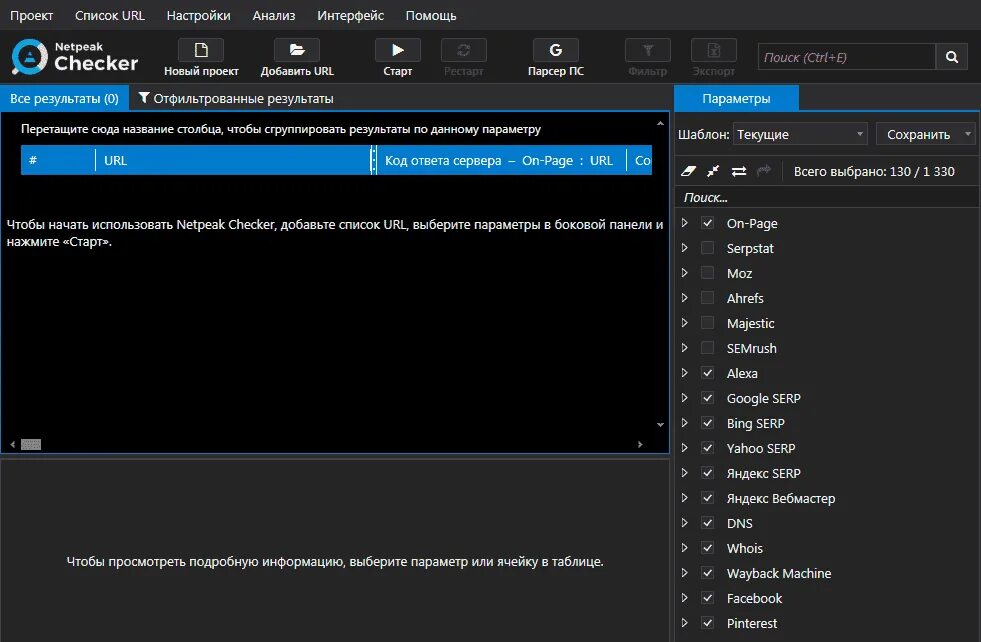Uncheck the Facebook checkbox
Screen dimensions: 981x642
pyautogui.click(x=708, y=598)
